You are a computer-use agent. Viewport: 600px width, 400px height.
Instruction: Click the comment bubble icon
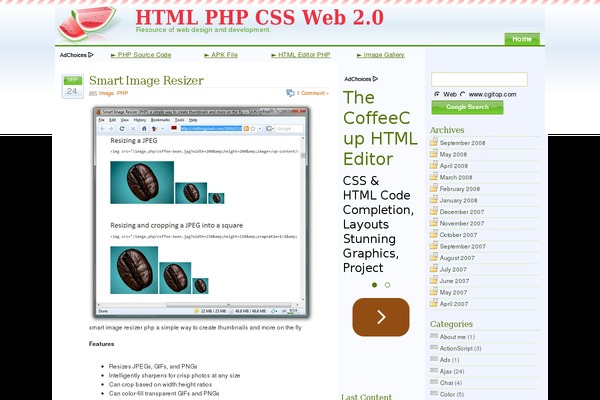point(290,93)
